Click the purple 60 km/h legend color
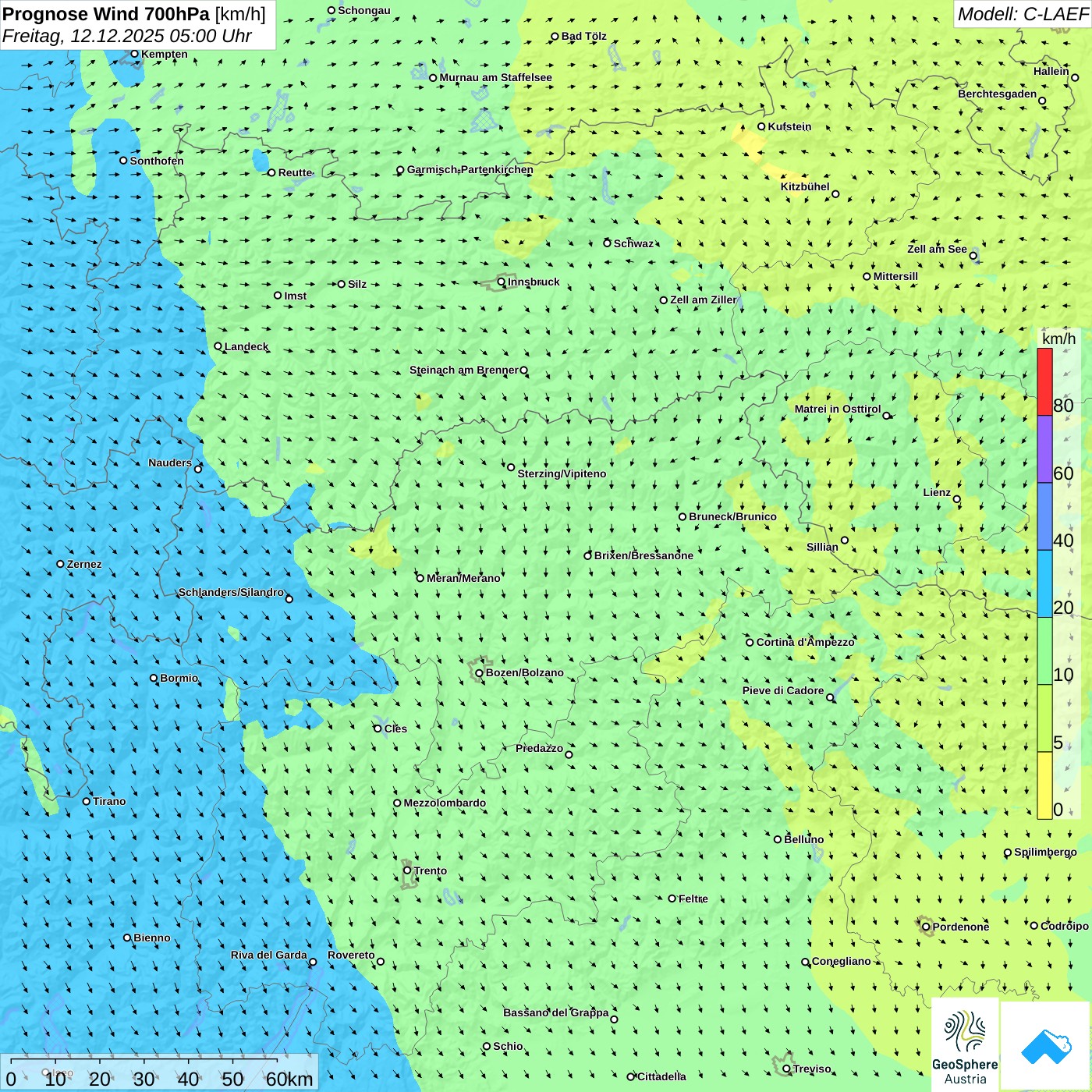 [x=1044, y=449]
